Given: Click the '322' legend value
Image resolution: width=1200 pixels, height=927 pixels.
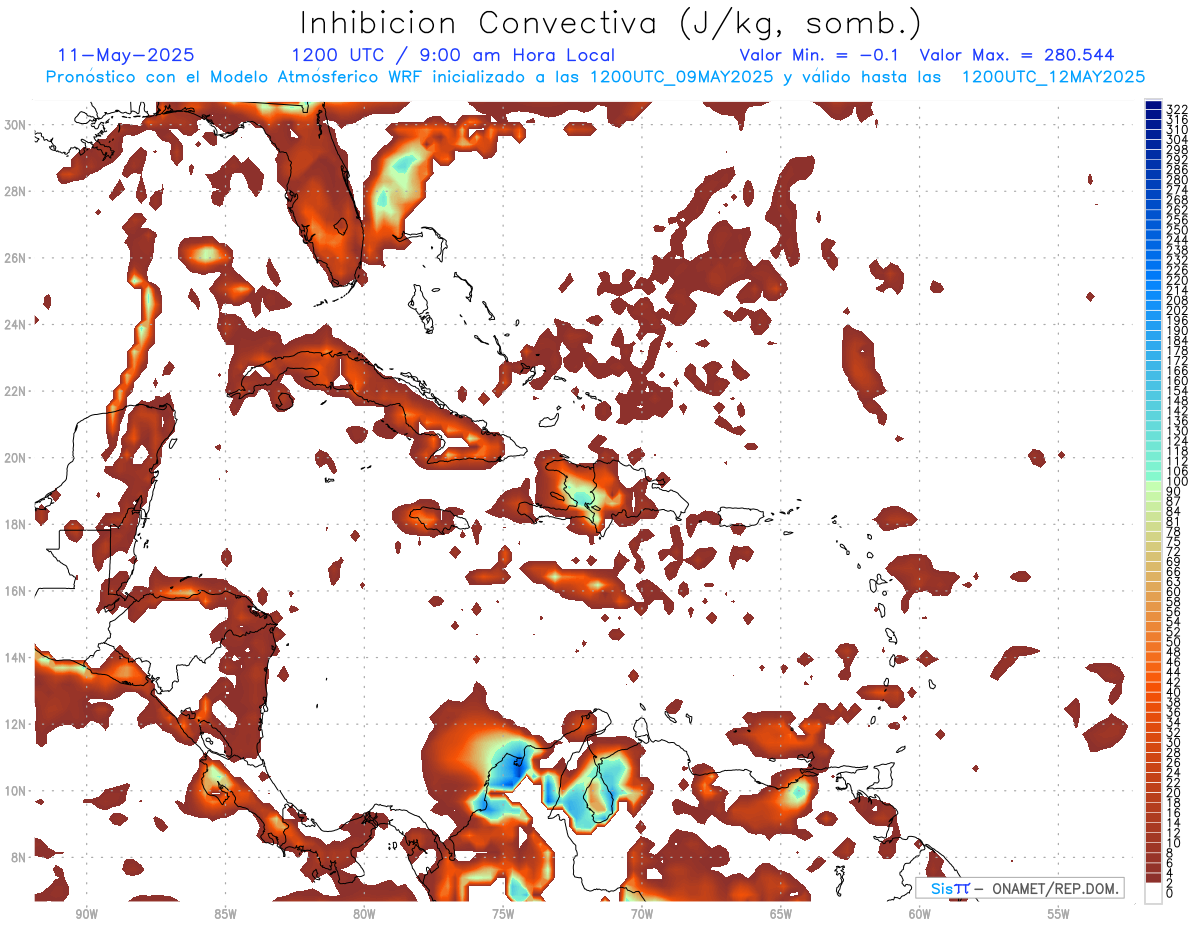Looking at the screenshot, I should point(1176,108).
